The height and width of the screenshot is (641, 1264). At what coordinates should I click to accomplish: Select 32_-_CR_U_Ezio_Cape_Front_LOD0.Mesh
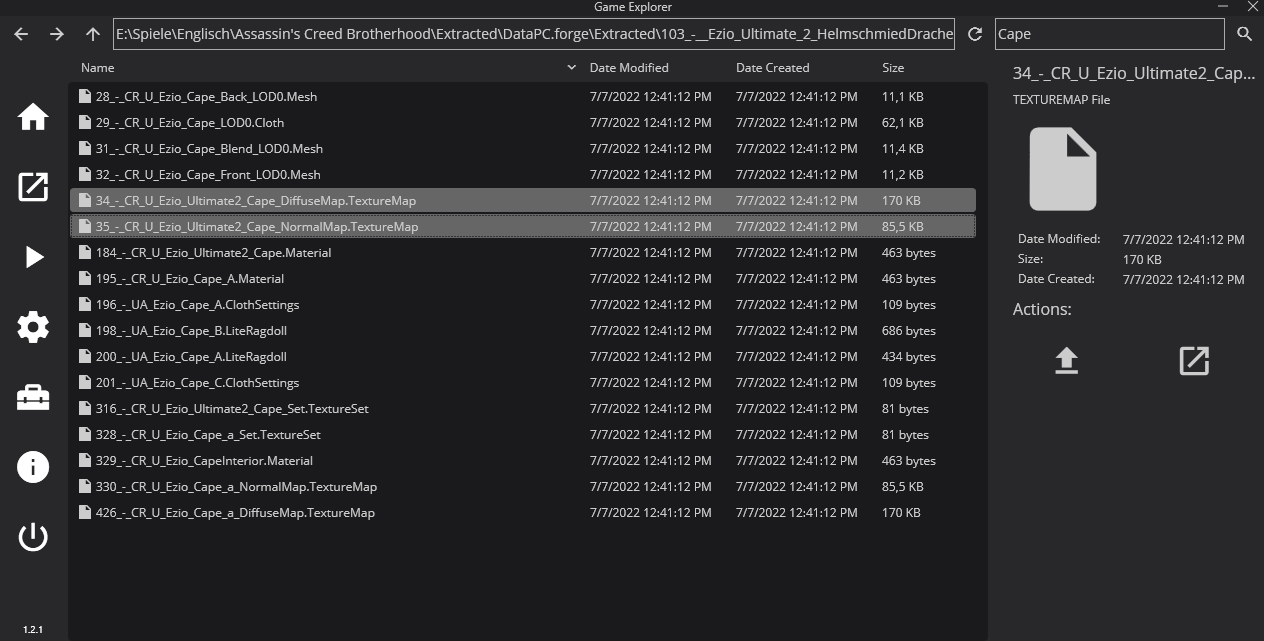[x=523, y=175]
